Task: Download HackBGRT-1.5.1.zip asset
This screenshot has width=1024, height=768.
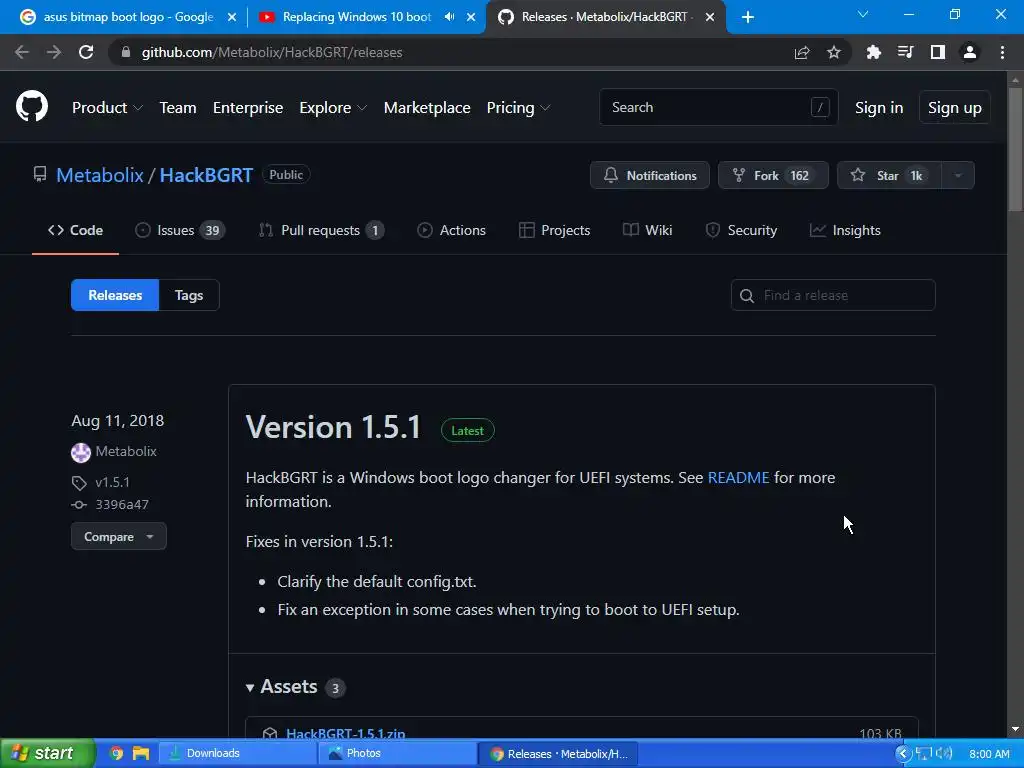Action: pyautogui.click(x=345, y=733)
